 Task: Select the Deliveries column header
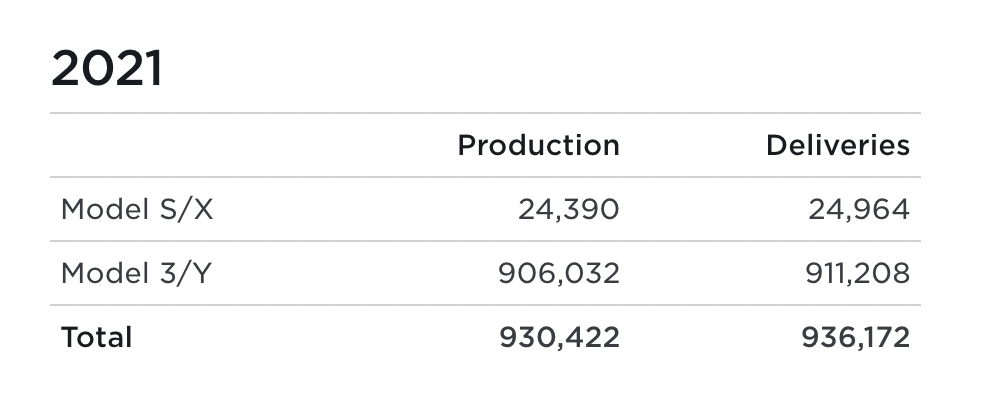click(837, 146)
